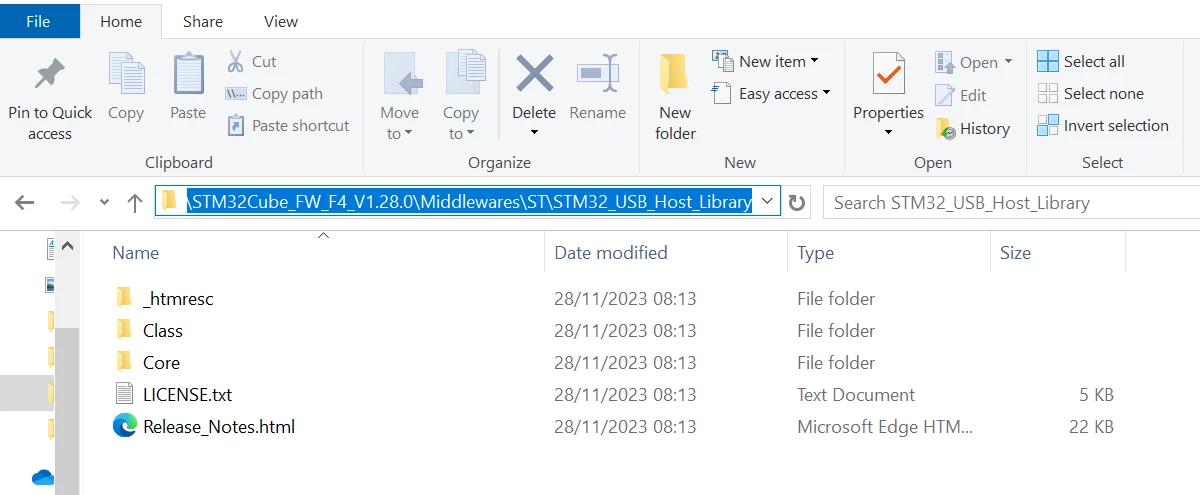Click the Refresh icon beside address bar
The height and width of the screenshot is (495, 1200).
[797, 203]
